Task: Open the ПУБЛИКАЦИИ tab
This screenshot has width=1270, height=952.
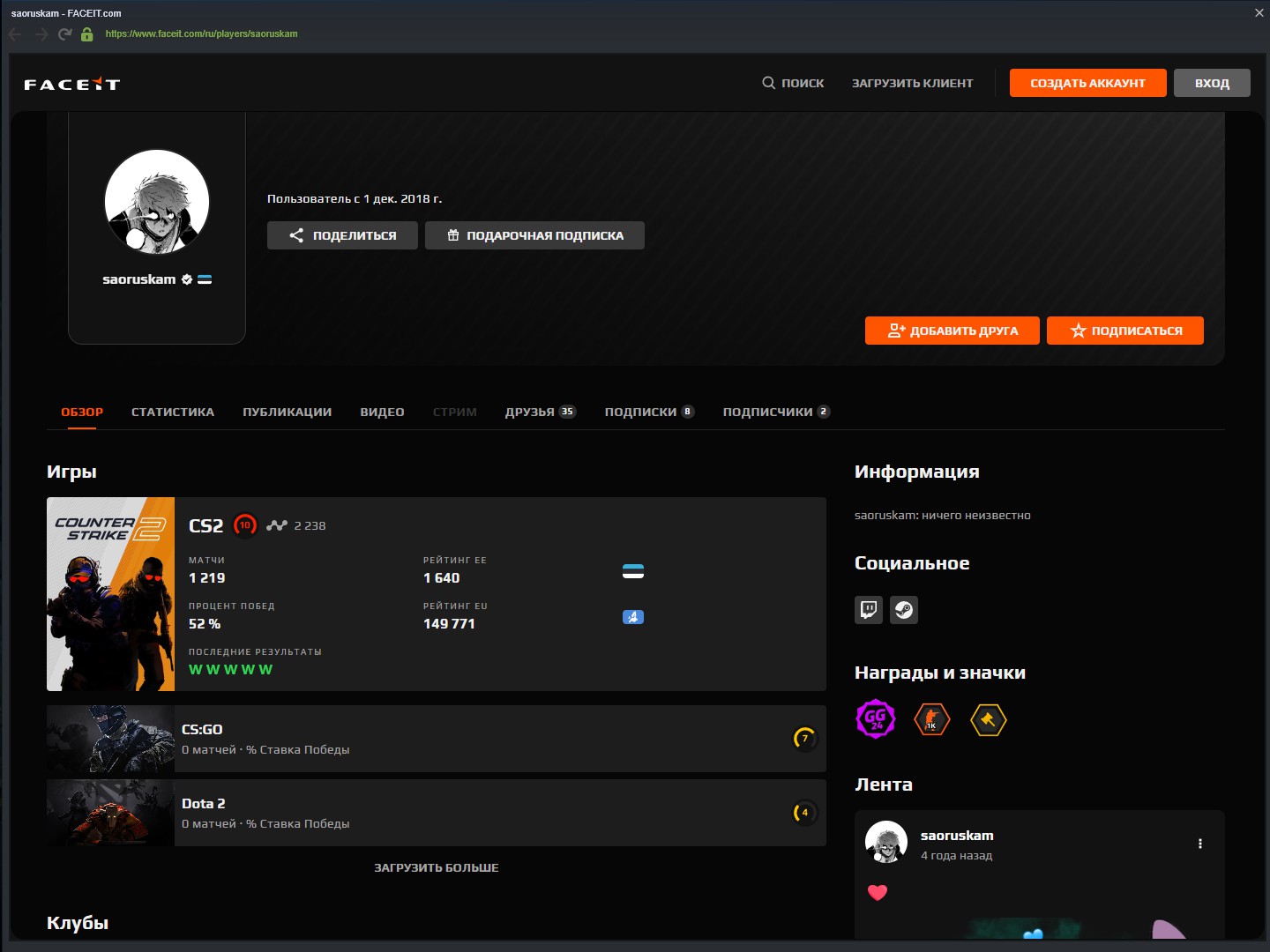Action: (288, 412)
